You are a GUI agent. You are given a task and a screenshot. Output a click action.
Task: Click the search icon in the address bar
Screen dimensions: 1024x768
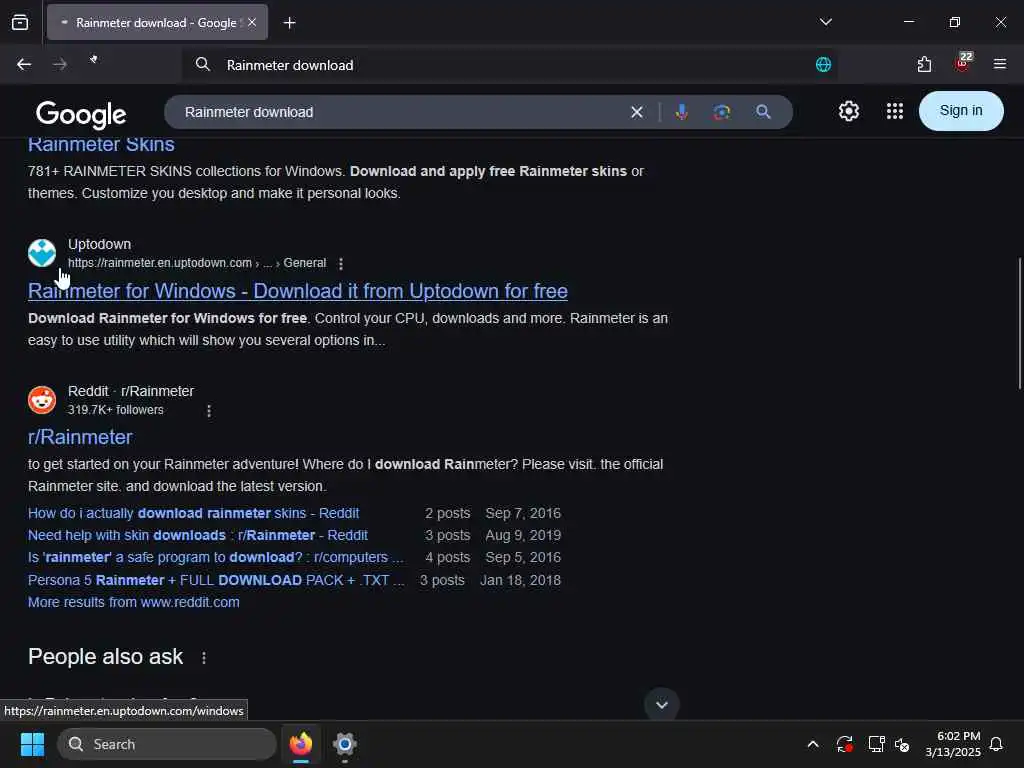(x=203, y=64)
